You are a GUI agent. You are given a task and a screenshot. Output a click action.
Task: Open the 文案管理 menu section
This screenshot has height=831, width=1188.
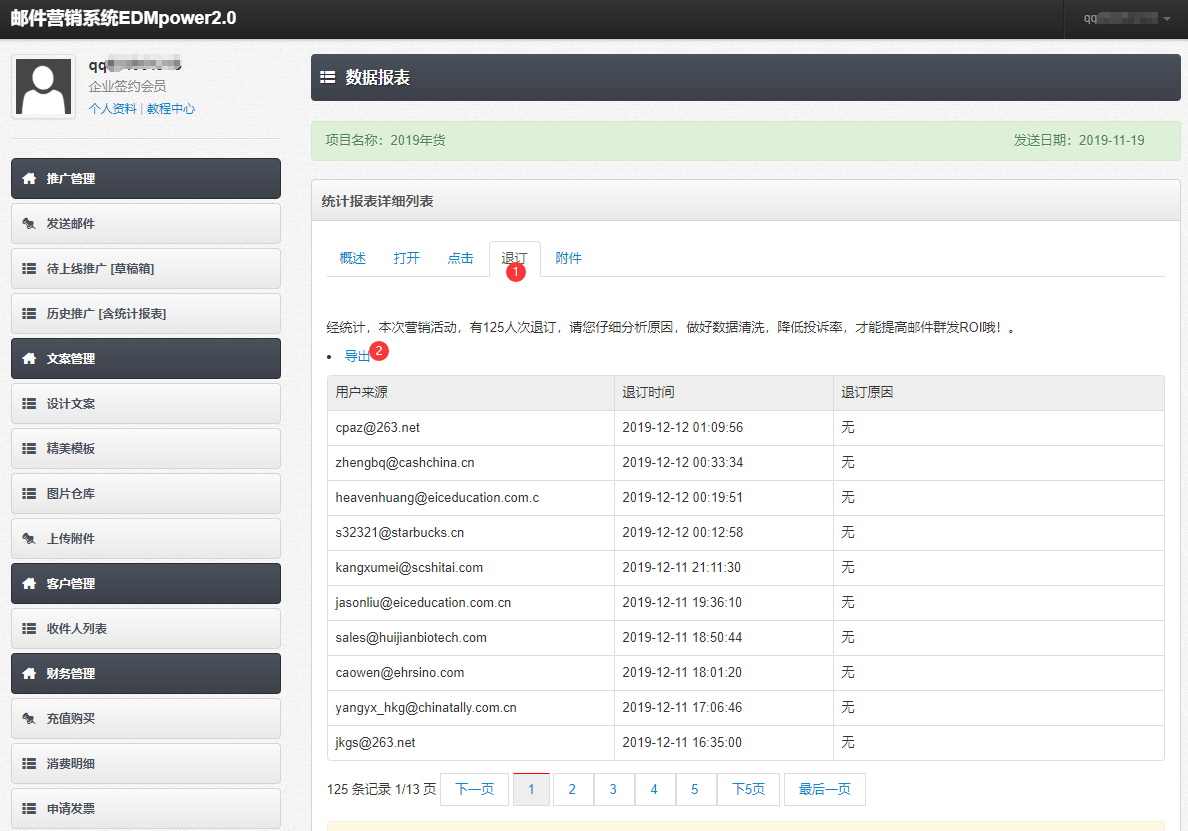pyautogui.click(x=145, y=358)
